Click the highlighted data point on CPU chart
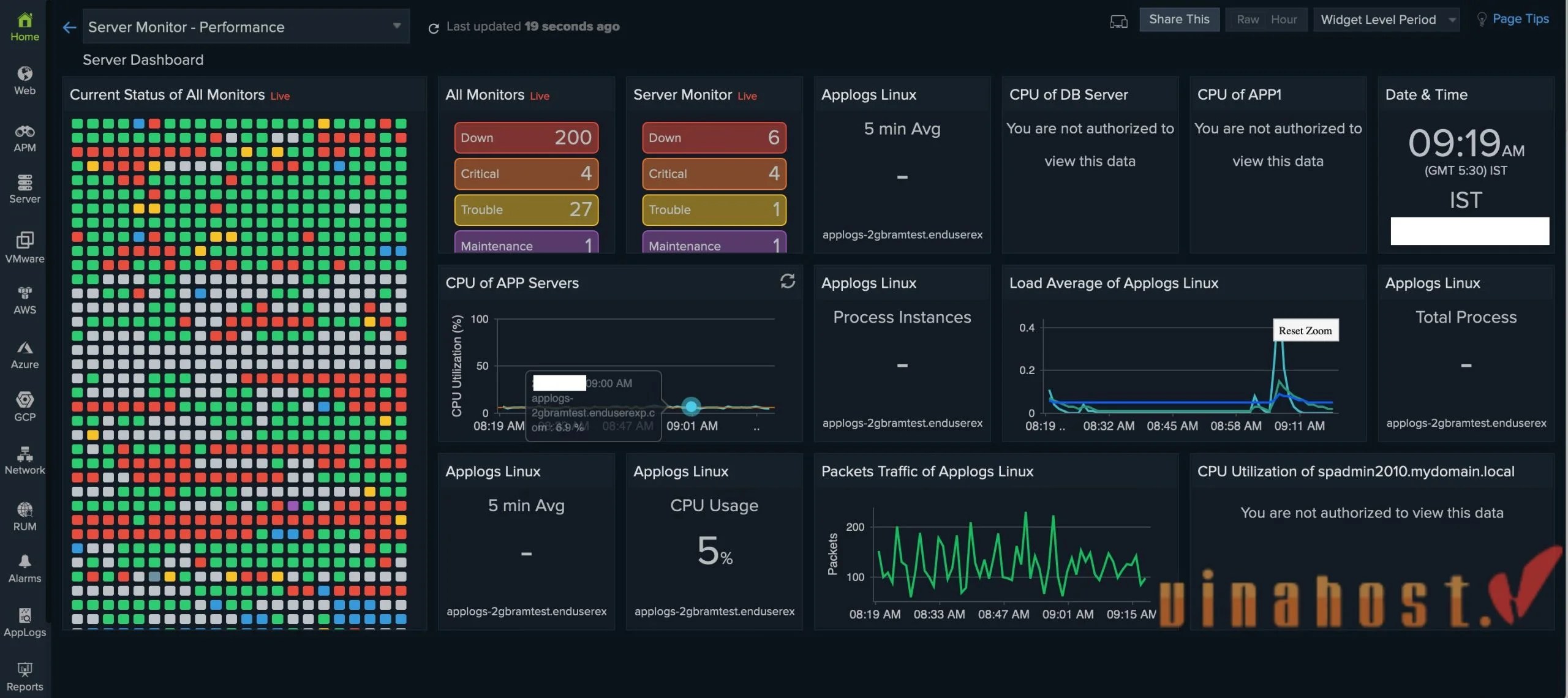 pyautogui.click(x=691, y=406)
